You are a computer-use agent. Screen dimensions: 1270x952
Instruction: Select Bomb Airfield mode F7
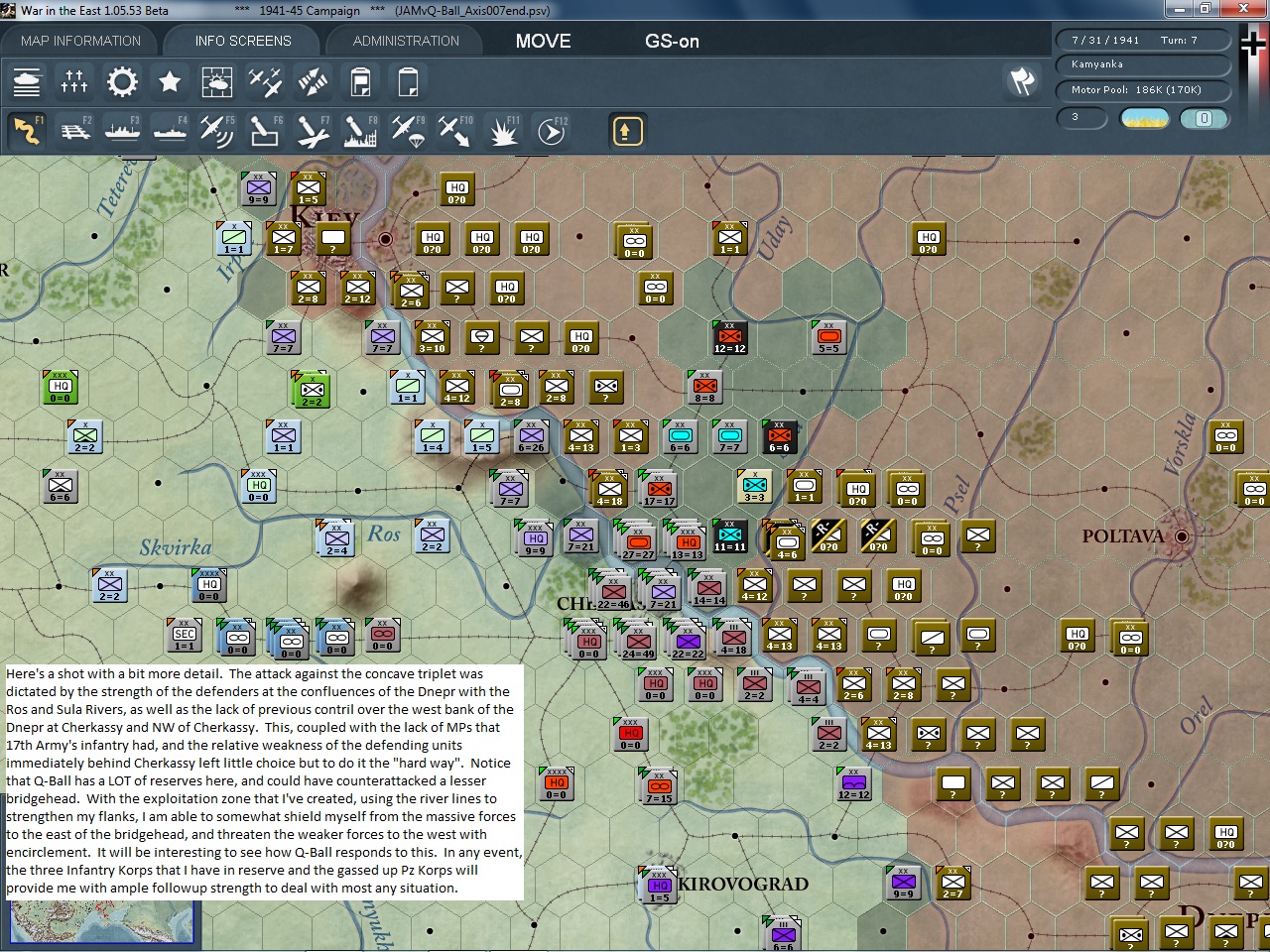tap(313, 131)
